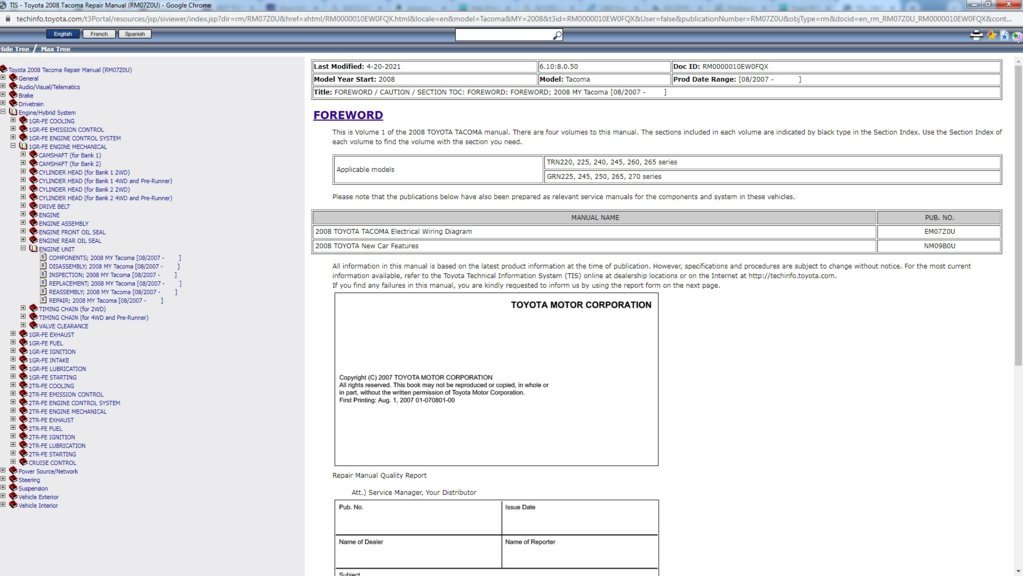
Task: Click the book icon beside Brake
Action: point(13,95)
